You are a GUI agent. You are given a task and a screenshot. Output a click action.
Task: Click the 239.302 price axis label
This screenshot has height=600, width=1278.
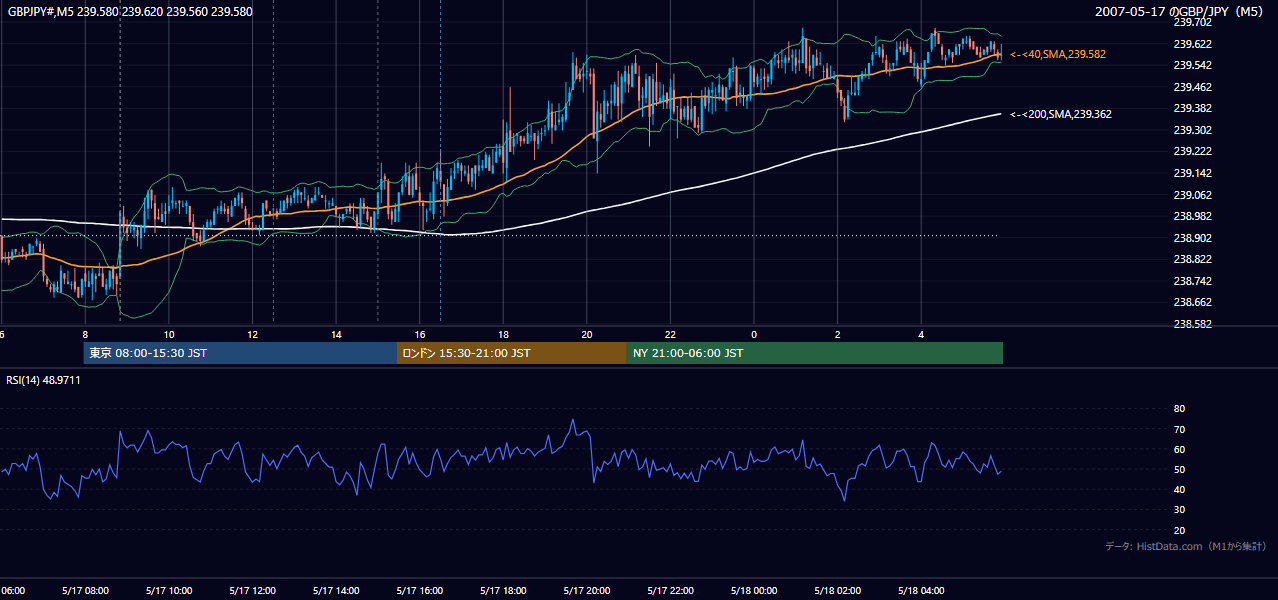click(1192, 130)
